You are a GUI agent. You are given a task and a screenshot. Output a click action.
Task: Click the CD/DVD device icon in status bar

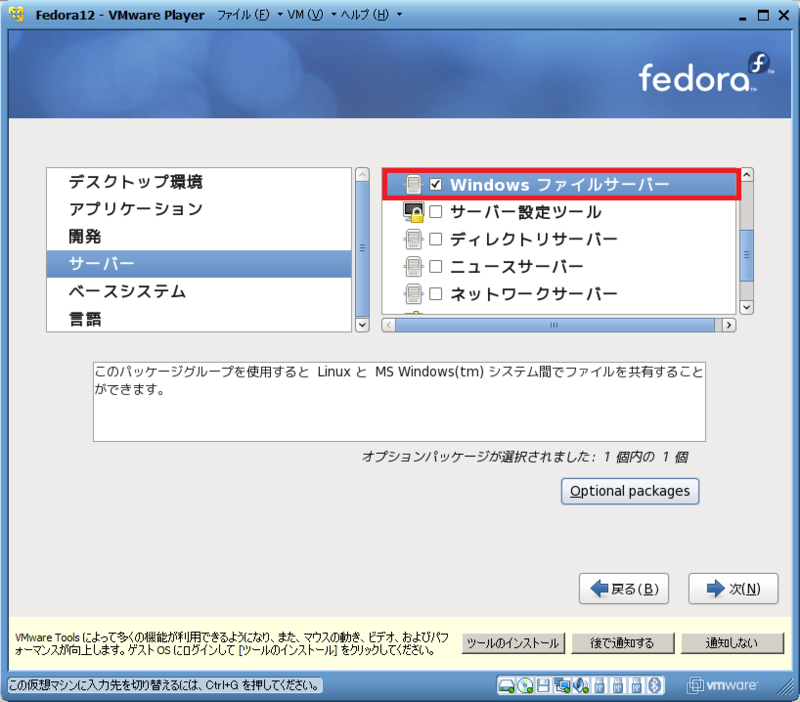coord(524,686)
